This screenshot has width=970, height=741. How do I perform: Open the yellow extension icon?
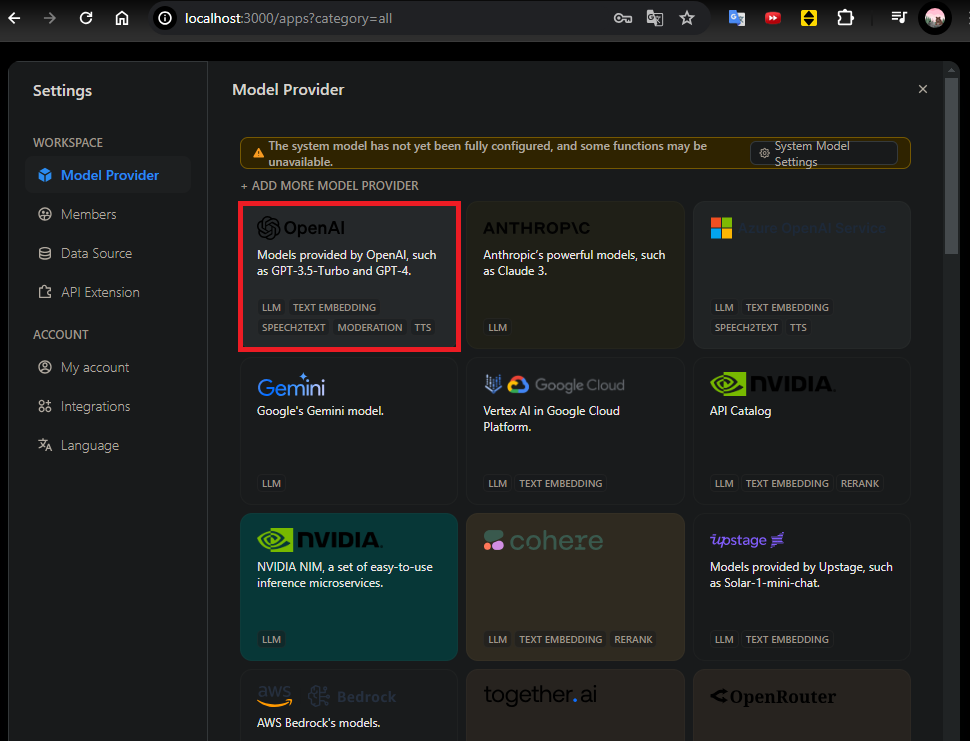[809, 19]
